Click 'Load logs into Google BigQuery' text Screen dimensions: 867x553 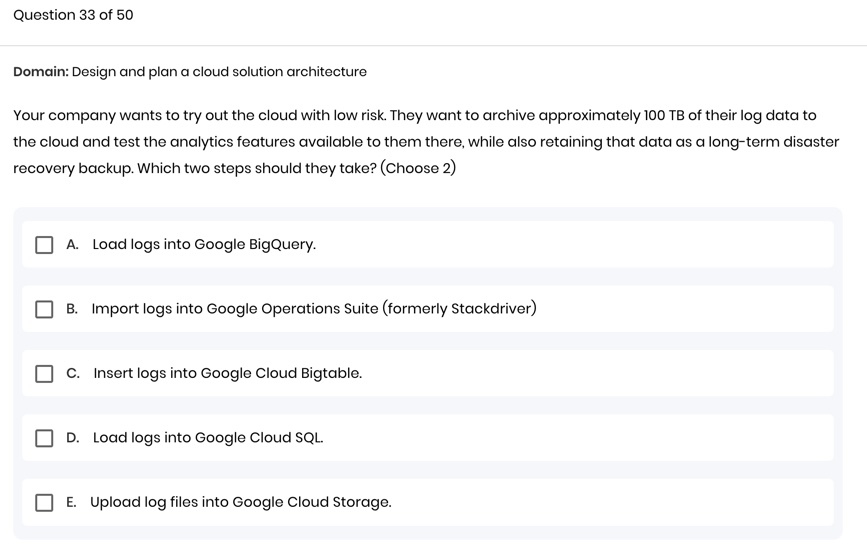pos(204,245)
